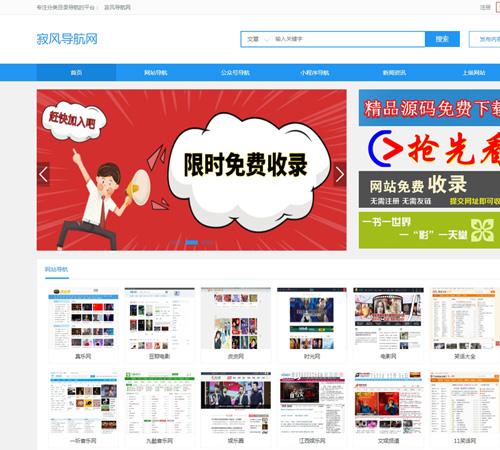This screenshot has height=450, width=500.
Task: Click the 豆瓣电影 caption text
Action: click(x=159, y=356)
